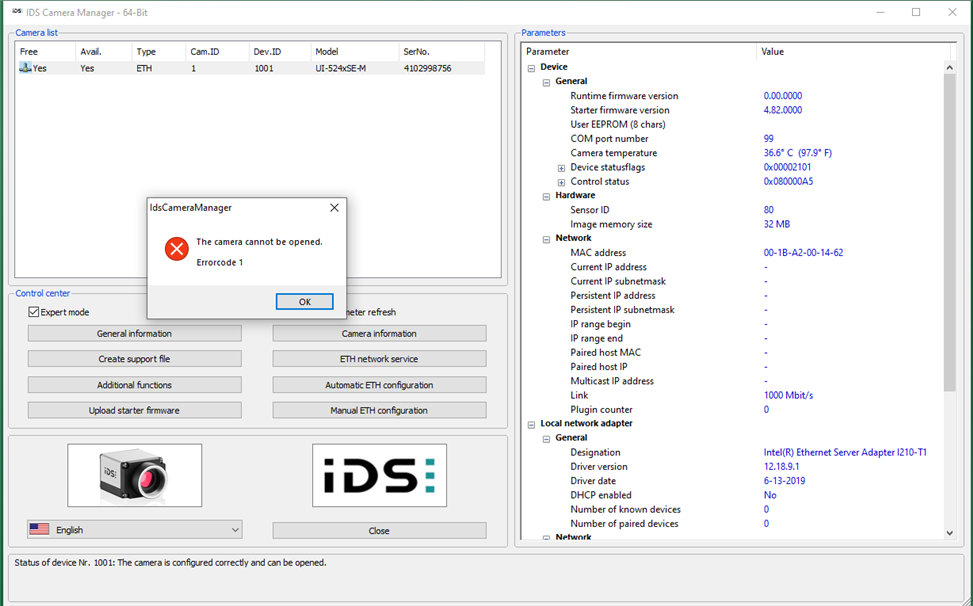Collapse the General node under Device

(546, 82)
